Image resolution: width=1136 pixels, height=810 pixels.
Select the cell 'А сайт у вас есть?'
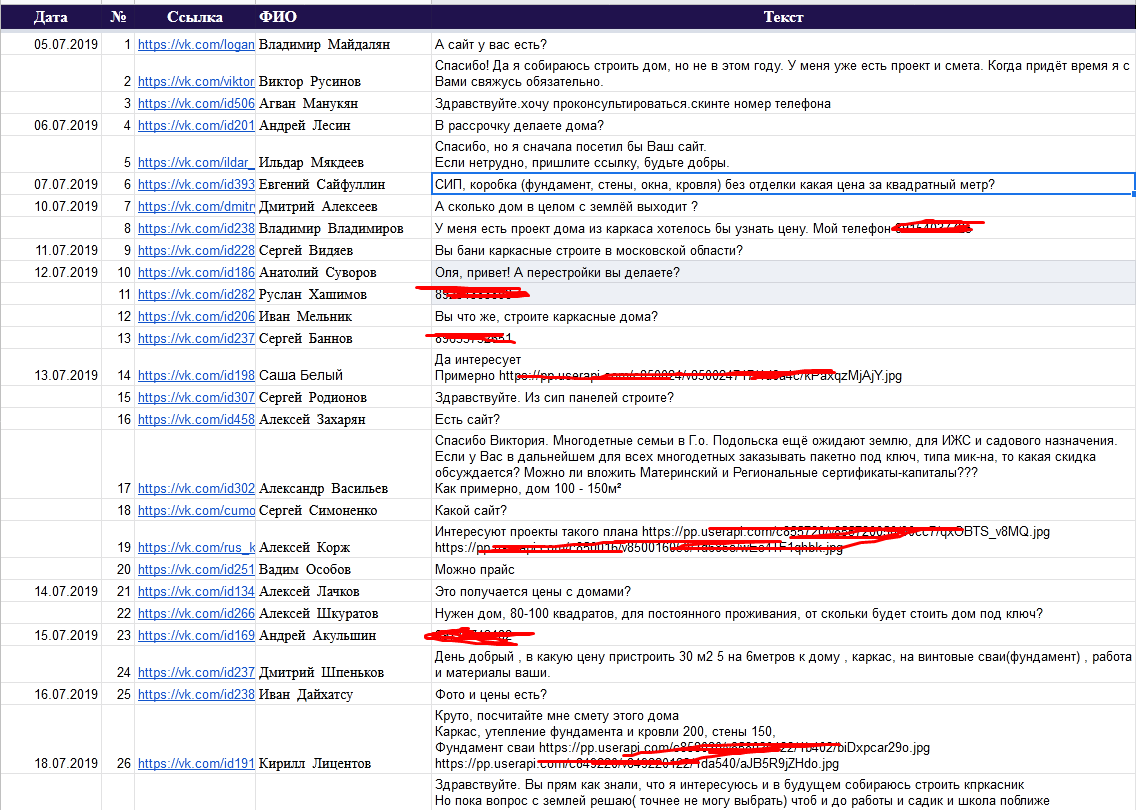tap(783, 44)
